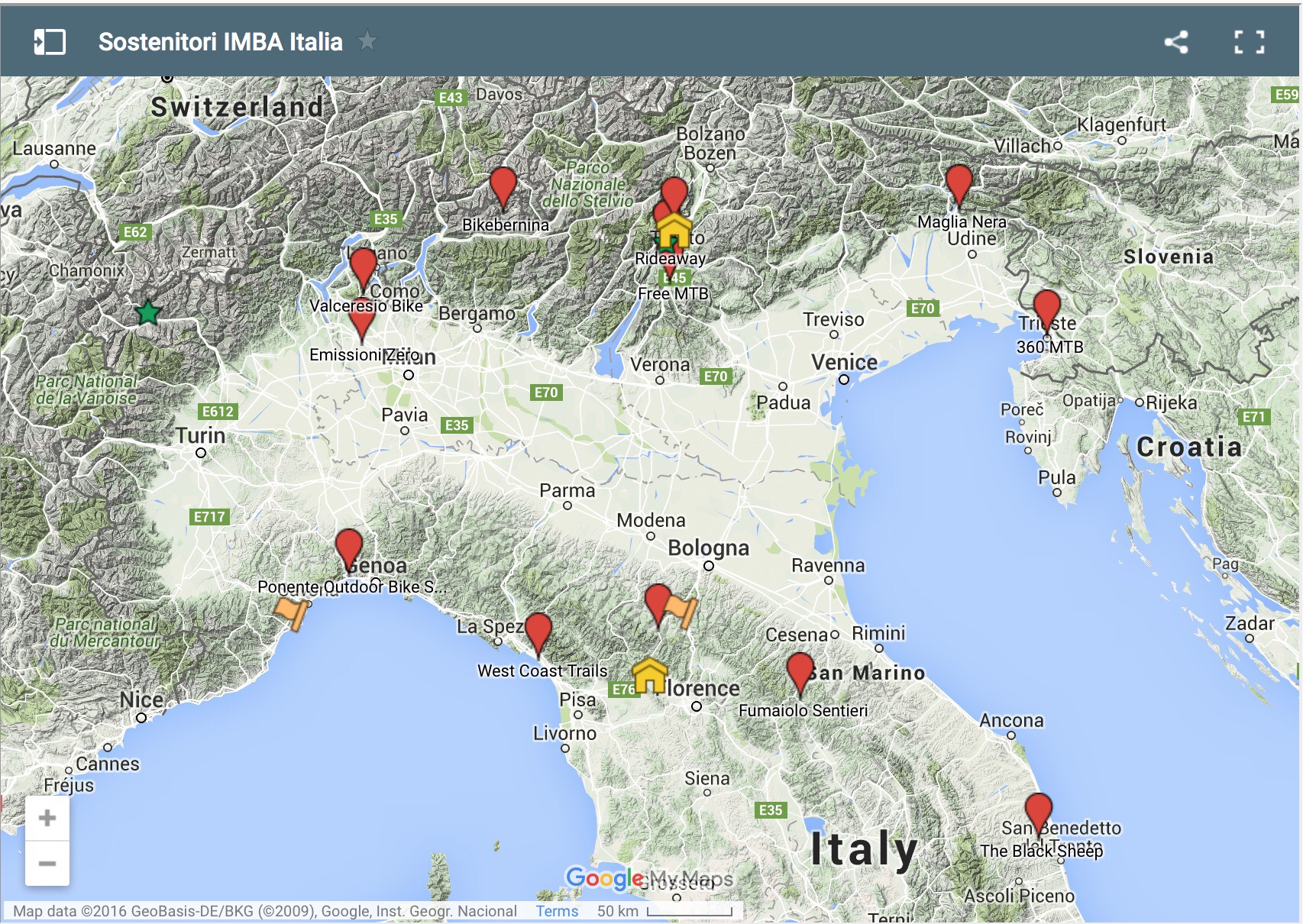Image resolution: width=1303 pixels, height=924 pixels.
Task: Click the West Coast Trails label
Action: pos(542,670)
